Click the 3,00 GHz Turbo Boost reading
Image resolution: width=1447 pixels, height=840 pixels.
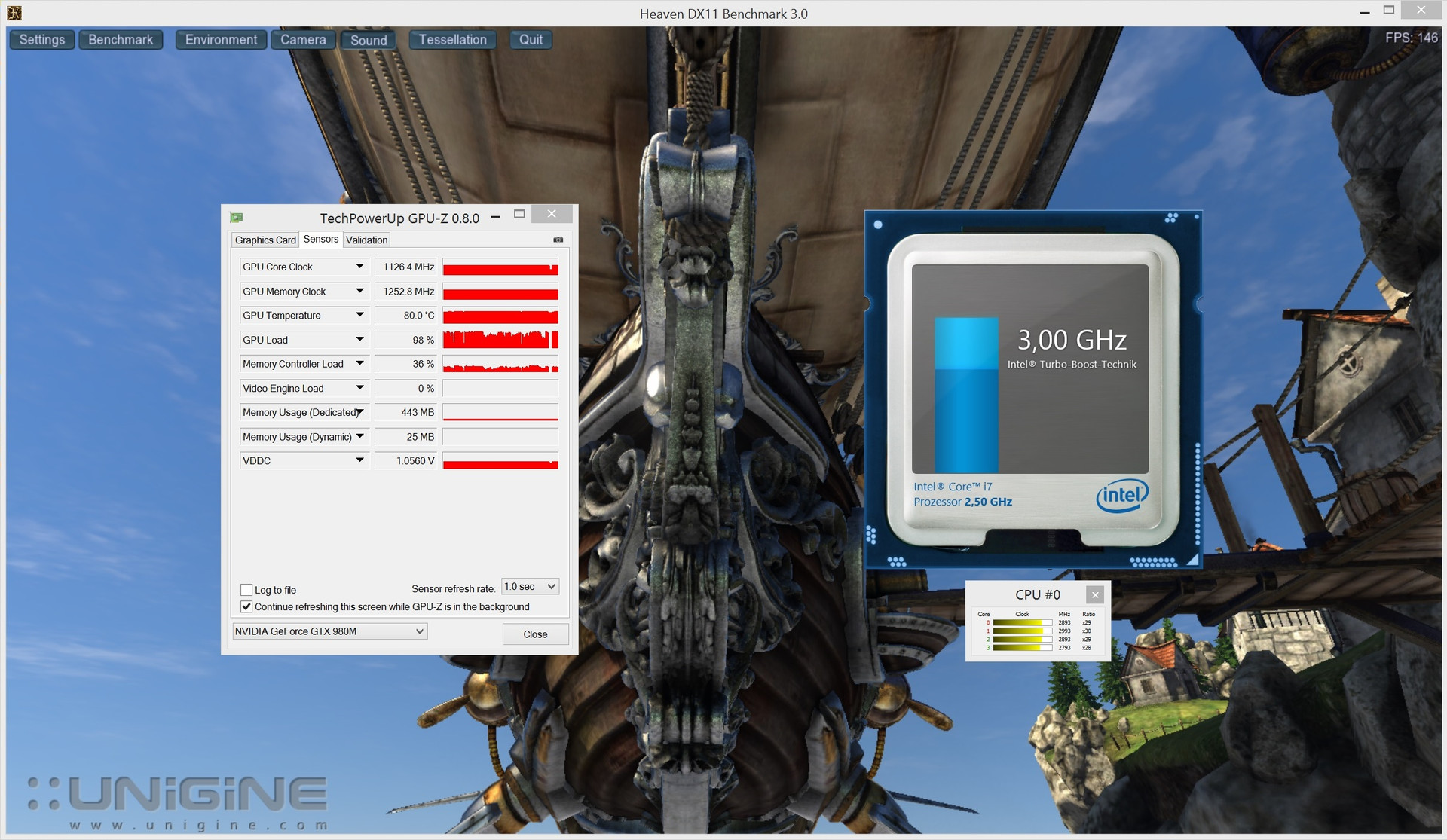[x=1072, y=341]
